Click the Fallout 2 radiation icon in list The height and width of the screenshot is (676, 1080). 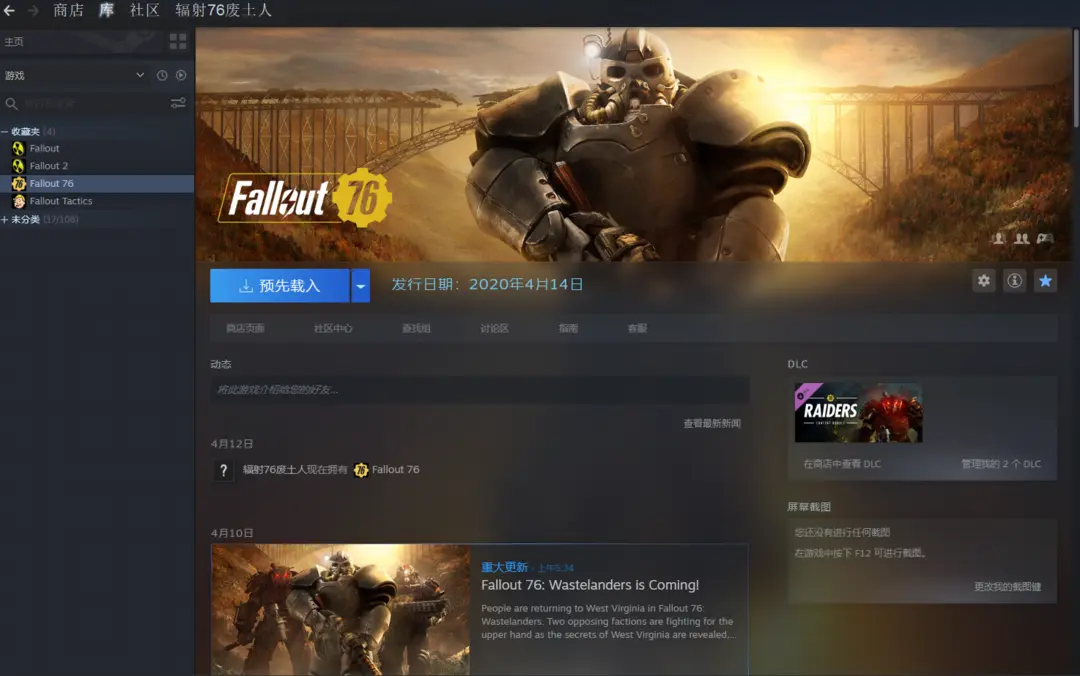pos(19,165)
